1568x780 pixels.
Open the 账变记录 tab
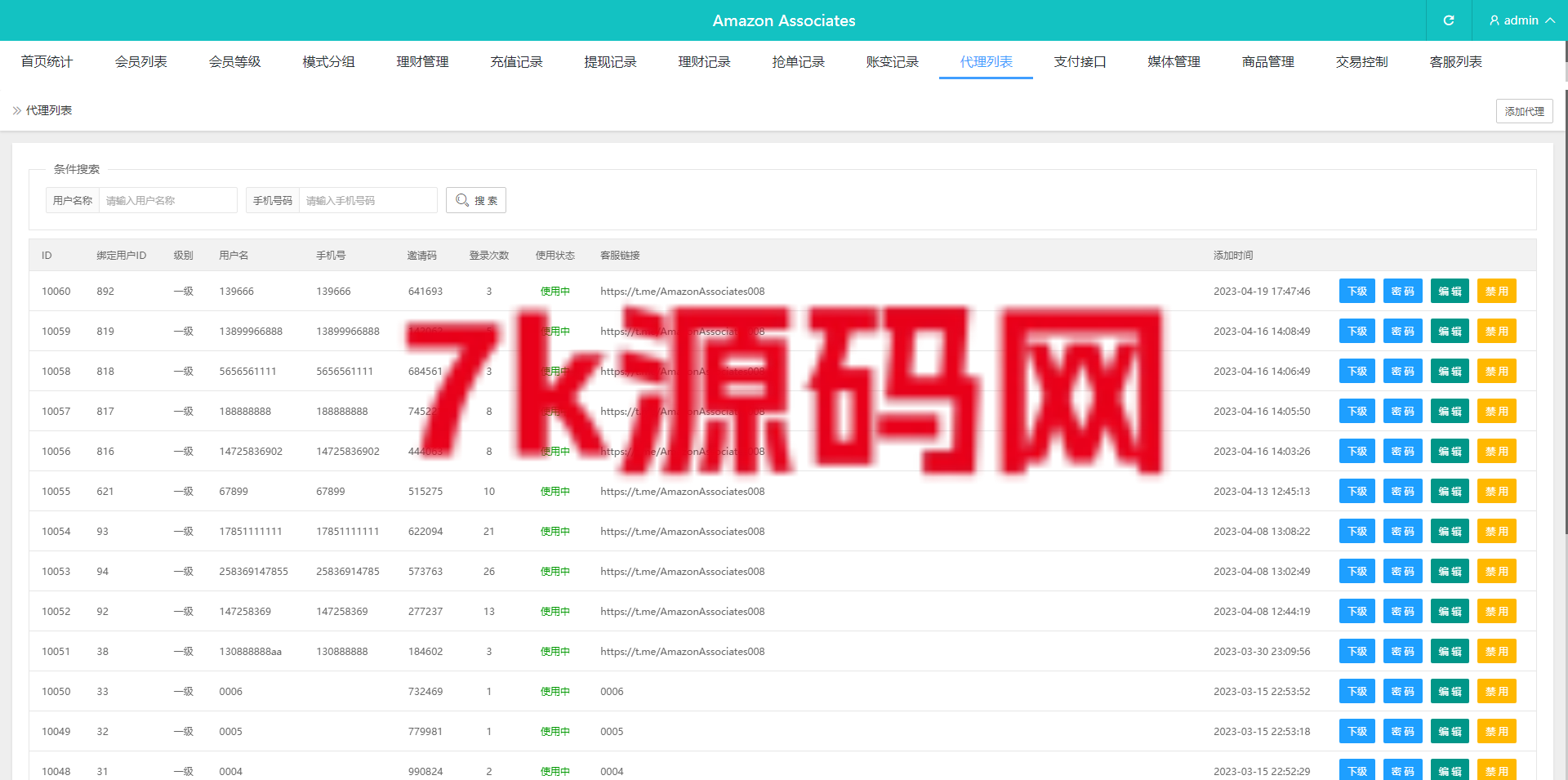pos(892,62)
